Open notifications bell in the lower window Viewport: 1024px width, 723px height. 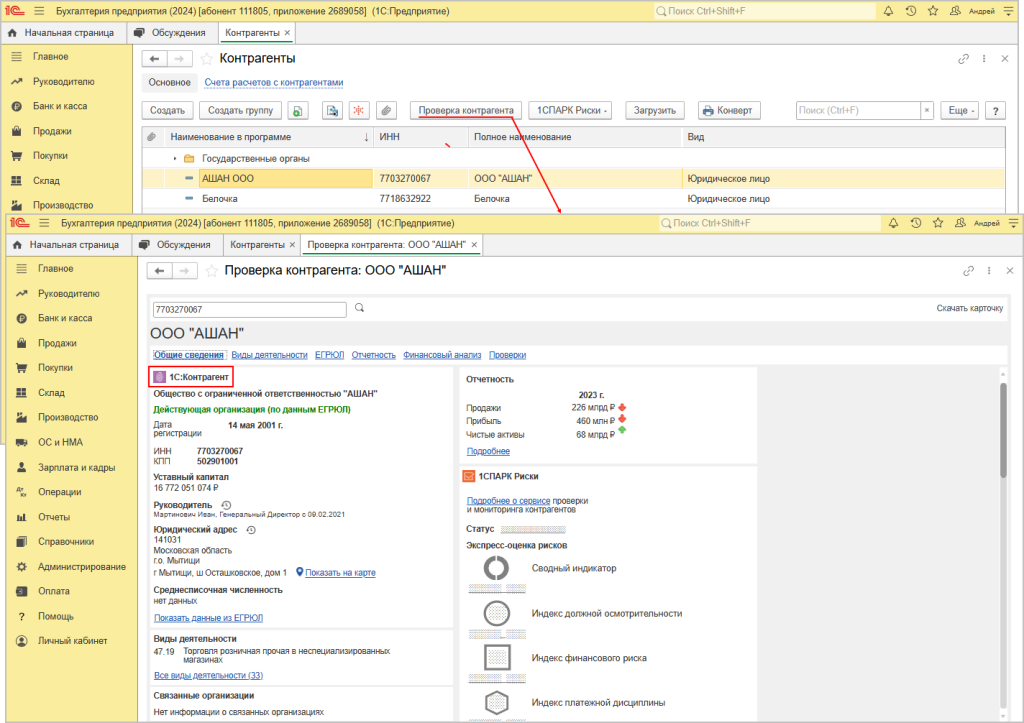[x=893, y=223]
